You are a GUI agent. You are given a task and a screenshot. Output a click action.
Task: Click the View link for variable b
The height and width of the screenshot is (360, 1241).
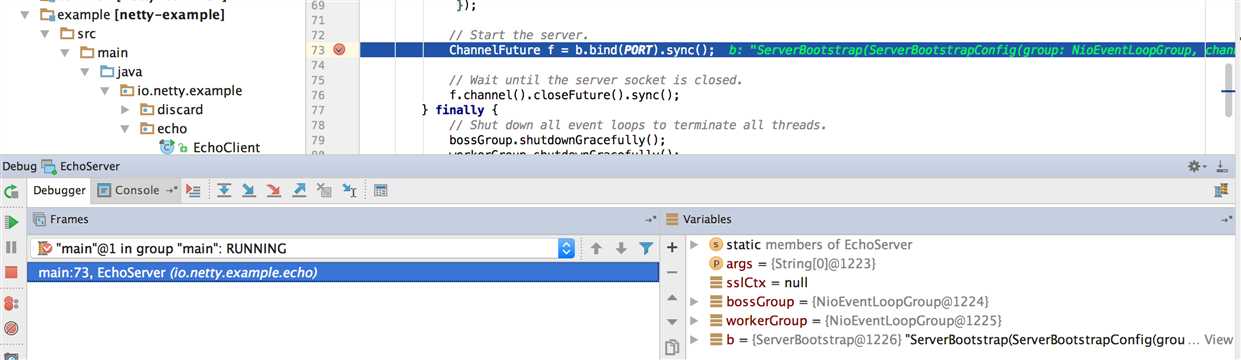1219,340
